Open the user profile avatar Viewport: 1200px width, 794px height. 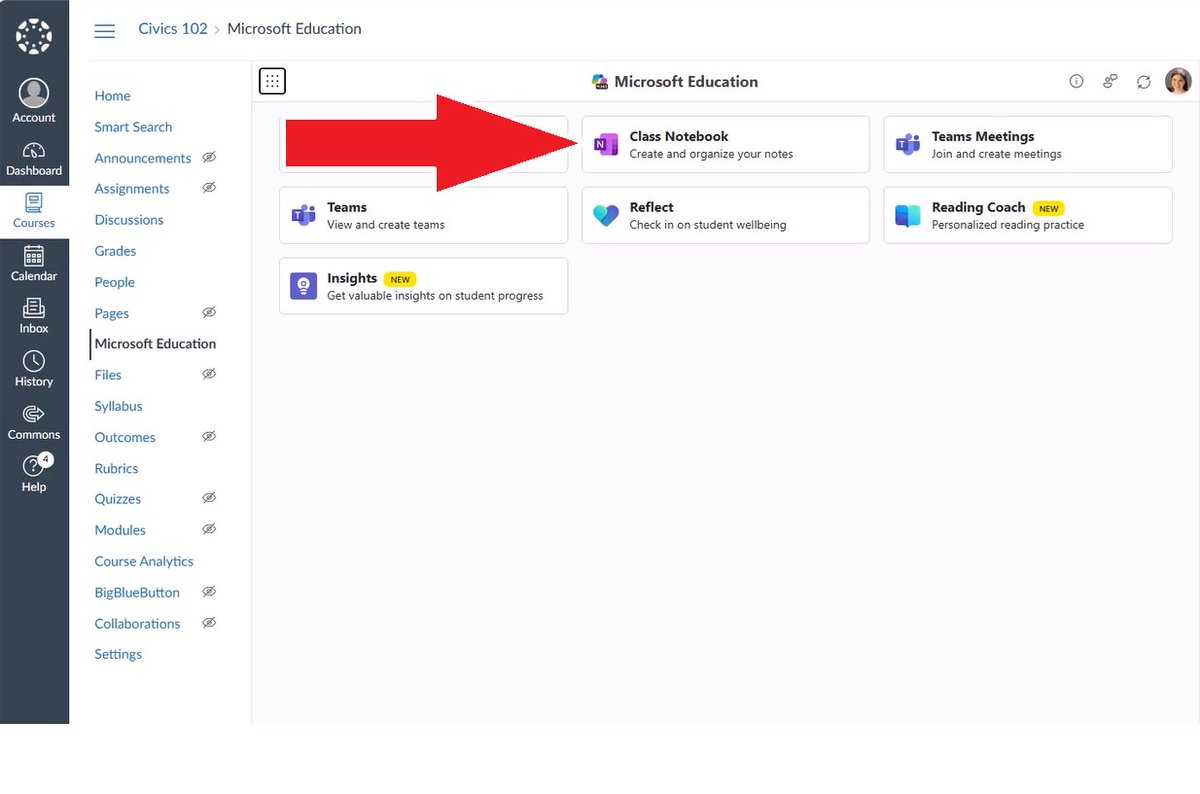click(x=1179, y=81)
